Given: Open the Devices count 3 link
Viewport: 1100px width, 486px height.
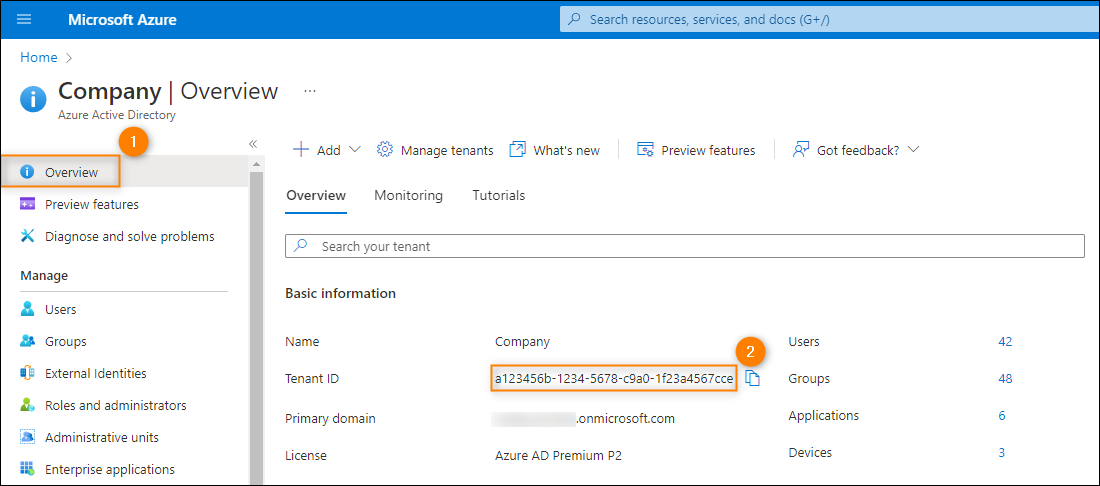Looking at the screenshot, I should [1002, 452].
